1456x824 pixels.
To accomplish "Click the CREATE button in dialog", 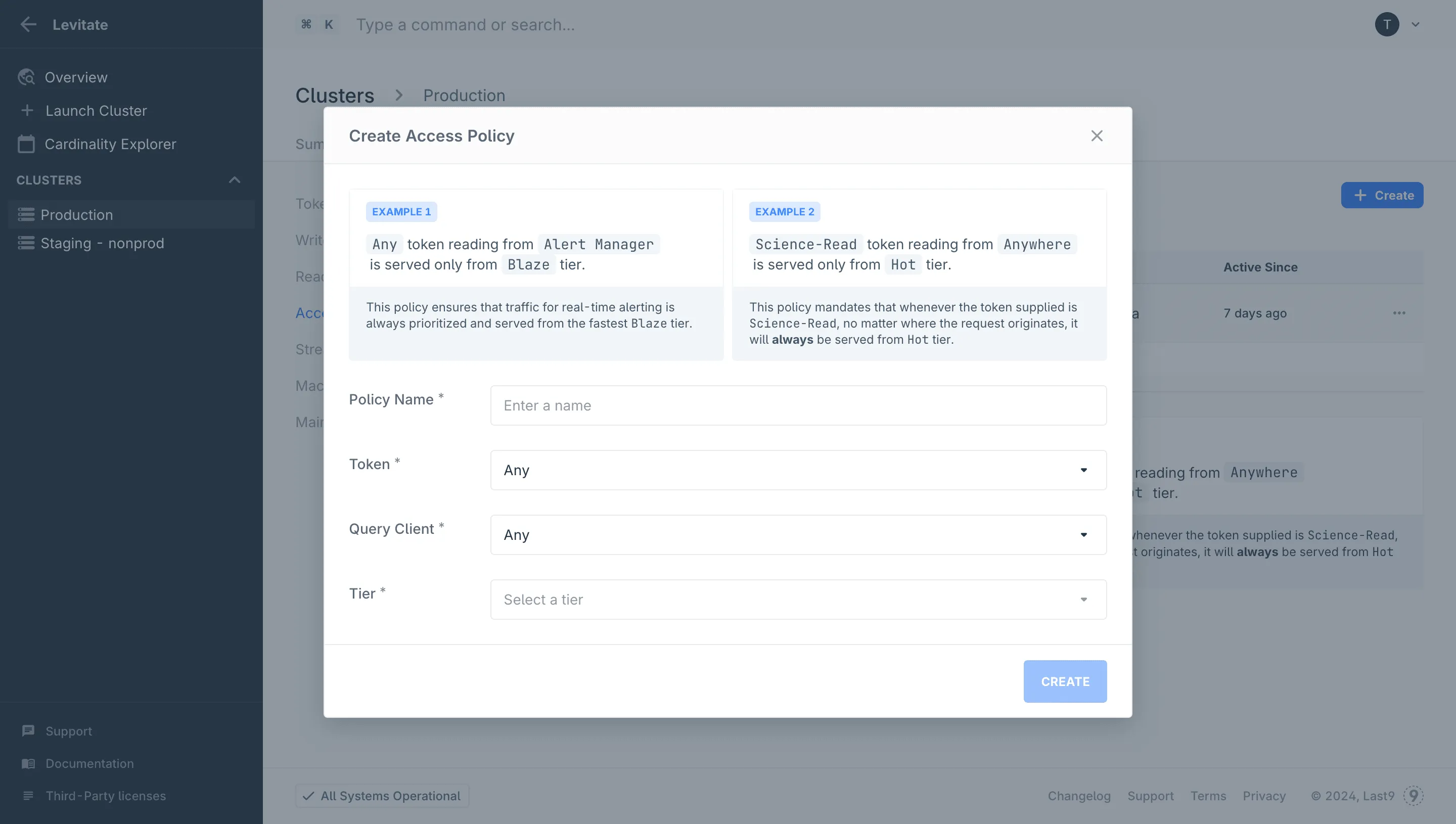I will click(x=1065, y=681).
